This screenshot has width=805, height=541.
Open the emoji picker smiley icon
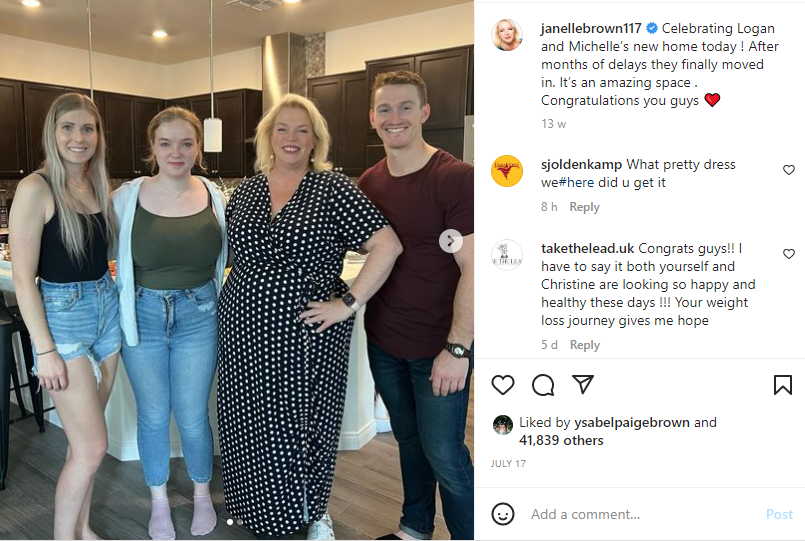click(503, 514)
